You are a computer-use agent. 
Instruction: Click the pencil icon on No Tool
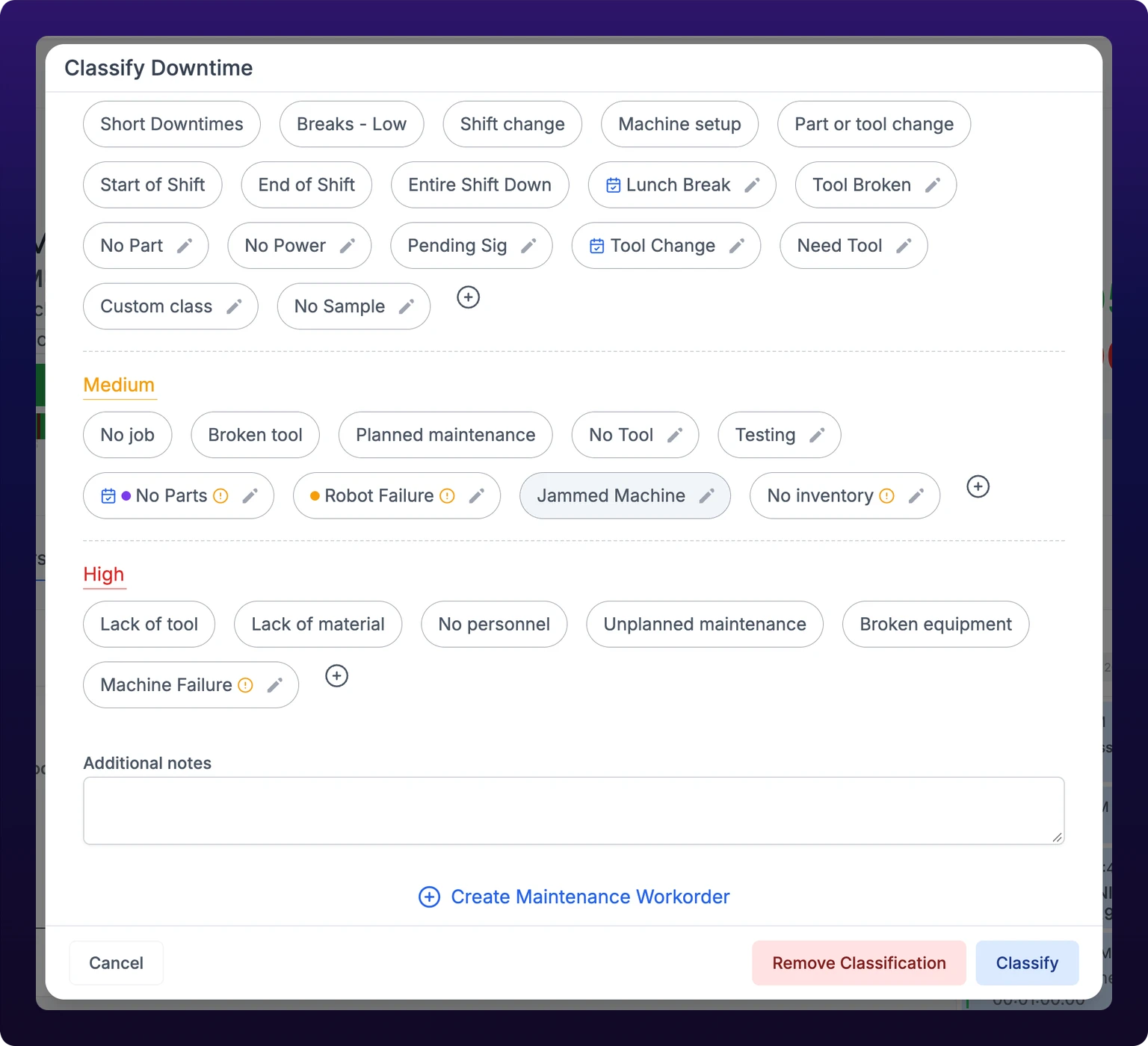coord(675,435)
